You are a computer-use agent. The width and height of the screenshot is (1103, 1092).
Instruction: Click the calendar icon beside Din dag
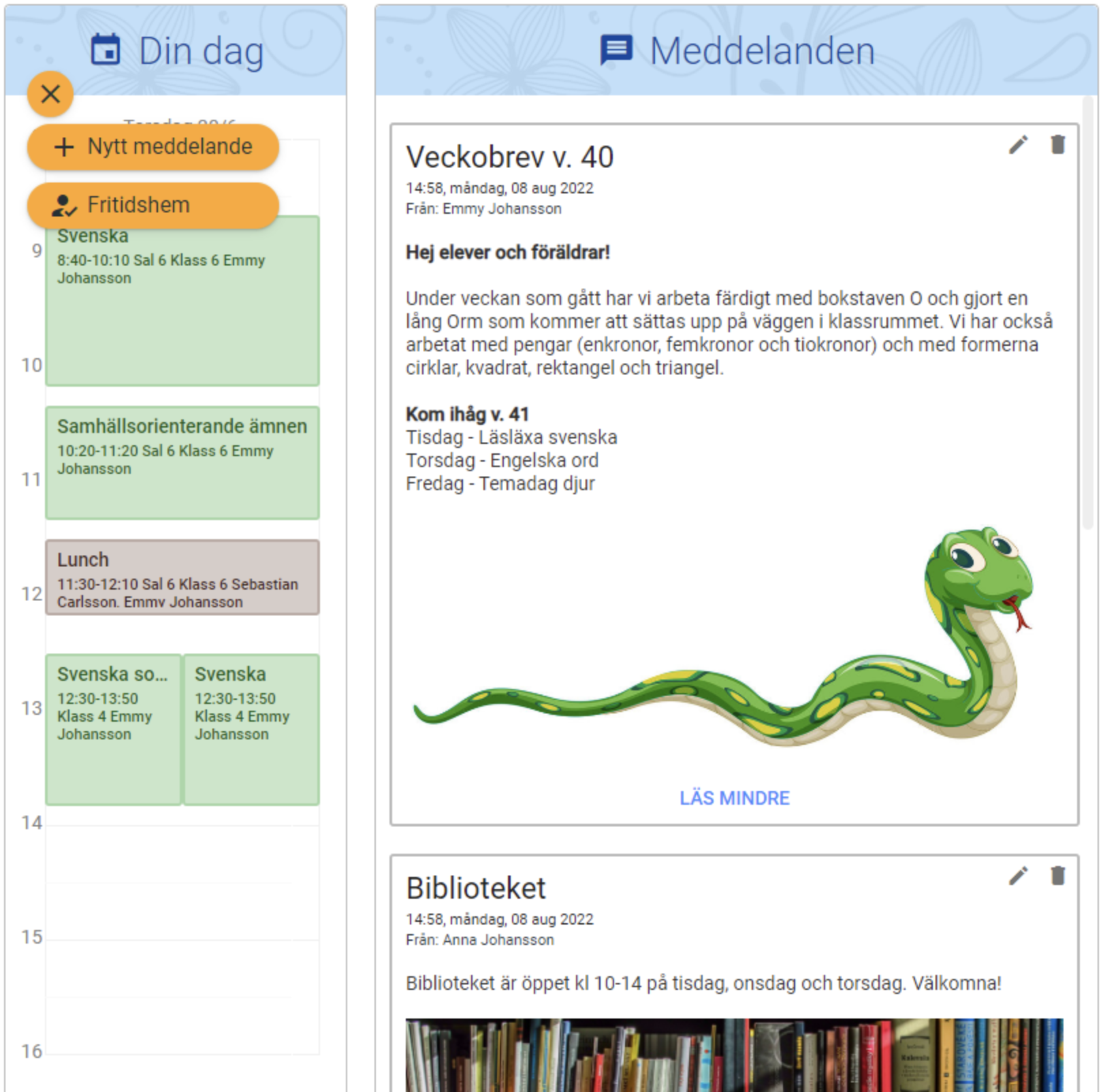(x=106, y=50)
